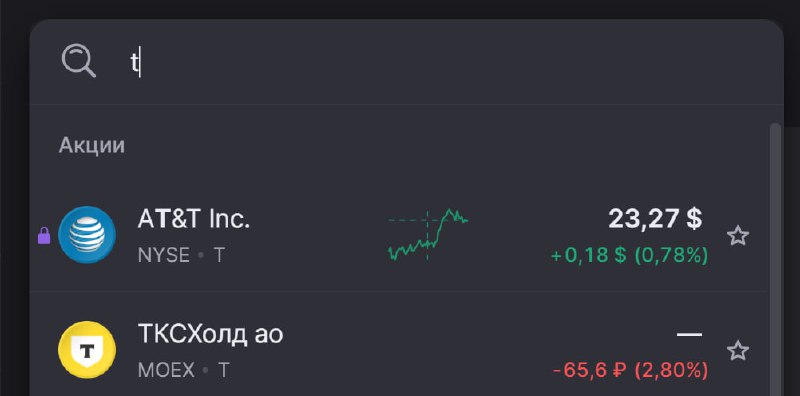
Task: Open the AT&T blue globe logo
Action: [87, 235]
